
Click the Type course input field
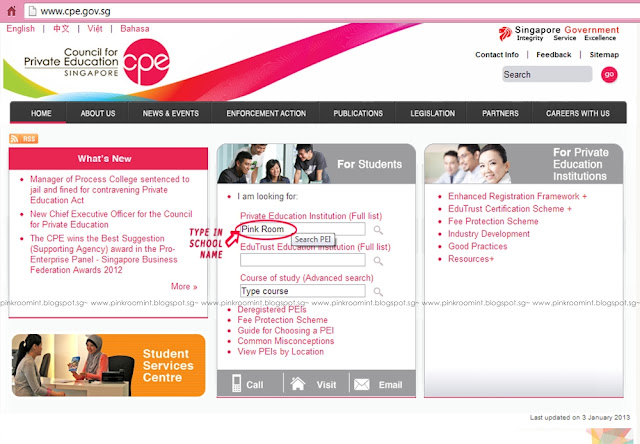[302, 291]
